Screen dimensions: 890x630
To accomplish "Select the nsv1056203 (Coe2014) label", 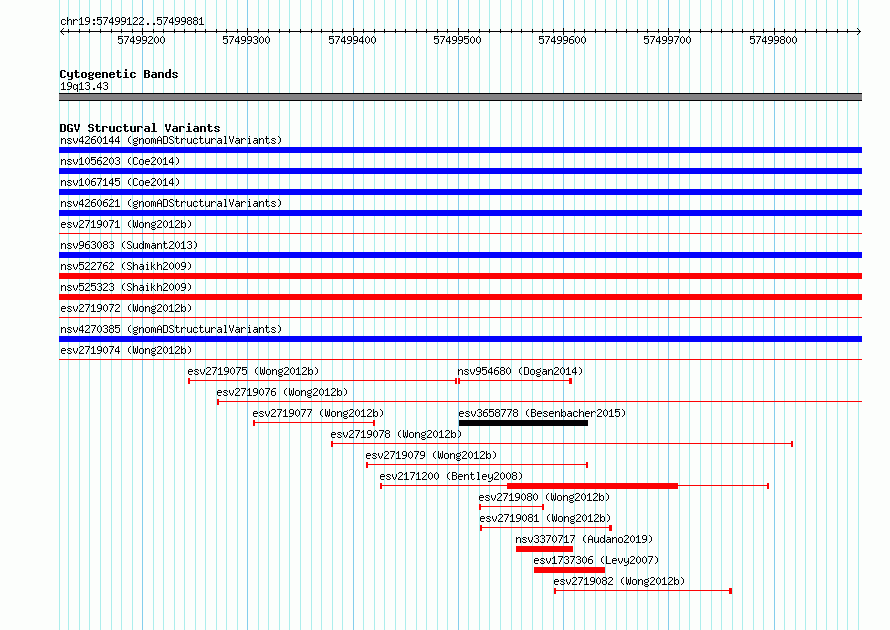I will pyautogui.click(x=120, y=161).
